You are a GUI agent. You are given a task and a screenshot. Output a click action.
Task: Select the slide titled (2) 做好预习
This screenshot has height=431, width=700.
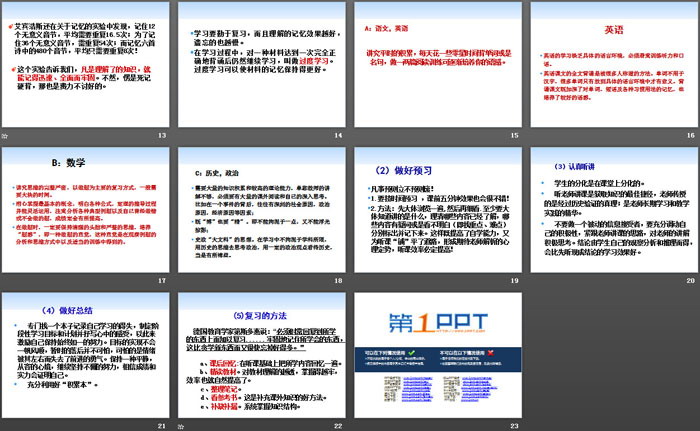click(x=438, y=210)
